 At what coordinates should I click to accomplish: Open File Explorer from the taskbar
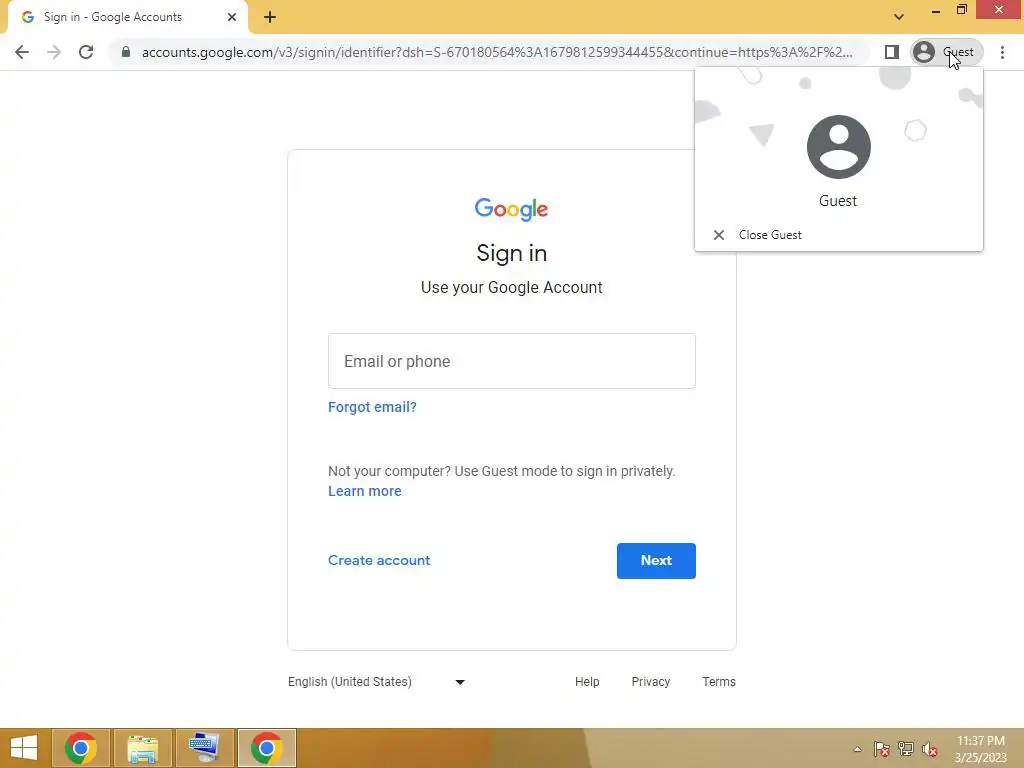point(142,748)
